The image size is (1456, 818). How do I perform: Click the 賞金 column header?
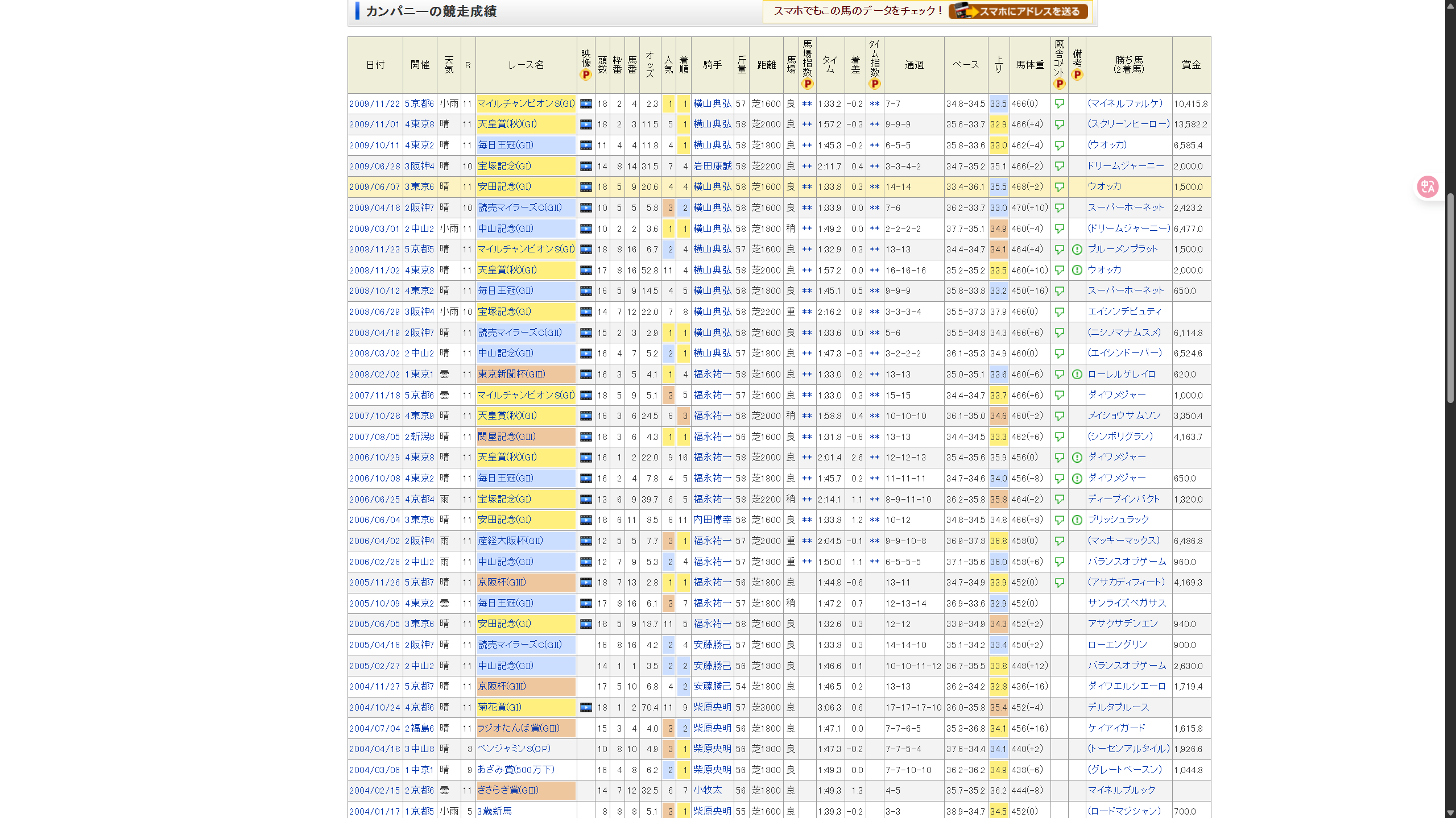click(x=1191, y=65)
